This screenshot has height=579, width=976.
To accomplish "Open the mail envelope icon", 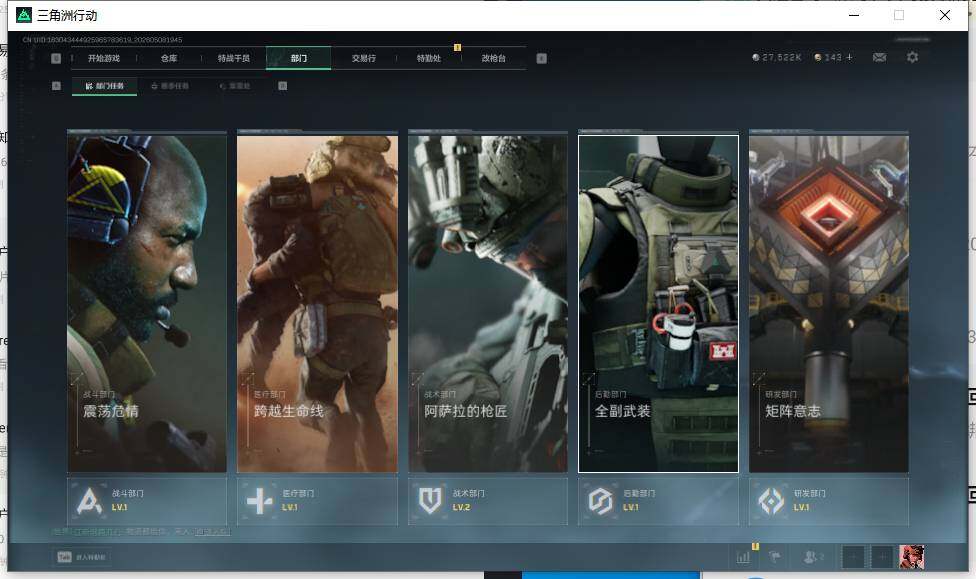I will tap(880, 57).
